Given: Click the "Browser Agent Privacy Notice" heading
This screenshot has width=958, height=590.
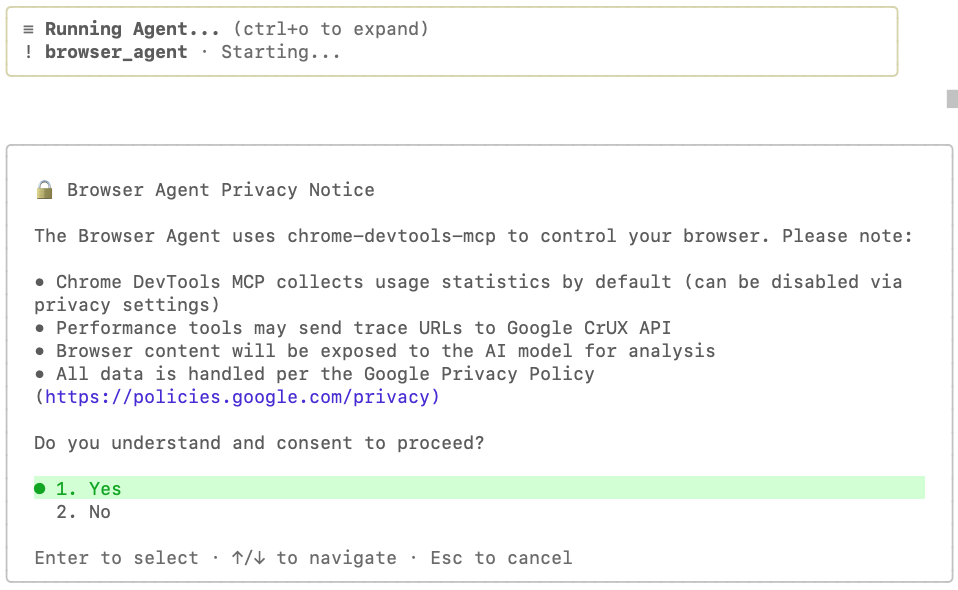Looking at the screenshot, I should tap(221, 190).
